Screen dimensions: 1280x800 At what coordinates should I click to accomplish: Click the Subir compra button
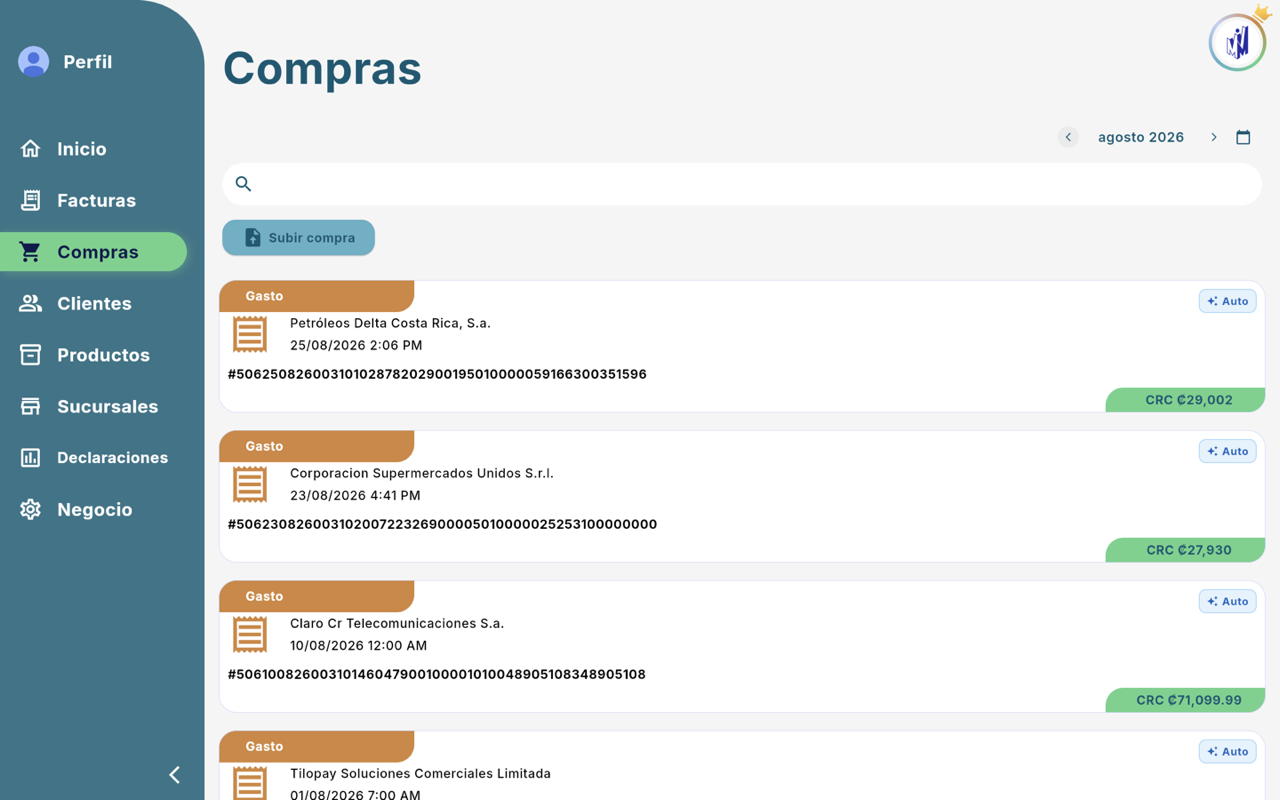coord(298,238)
